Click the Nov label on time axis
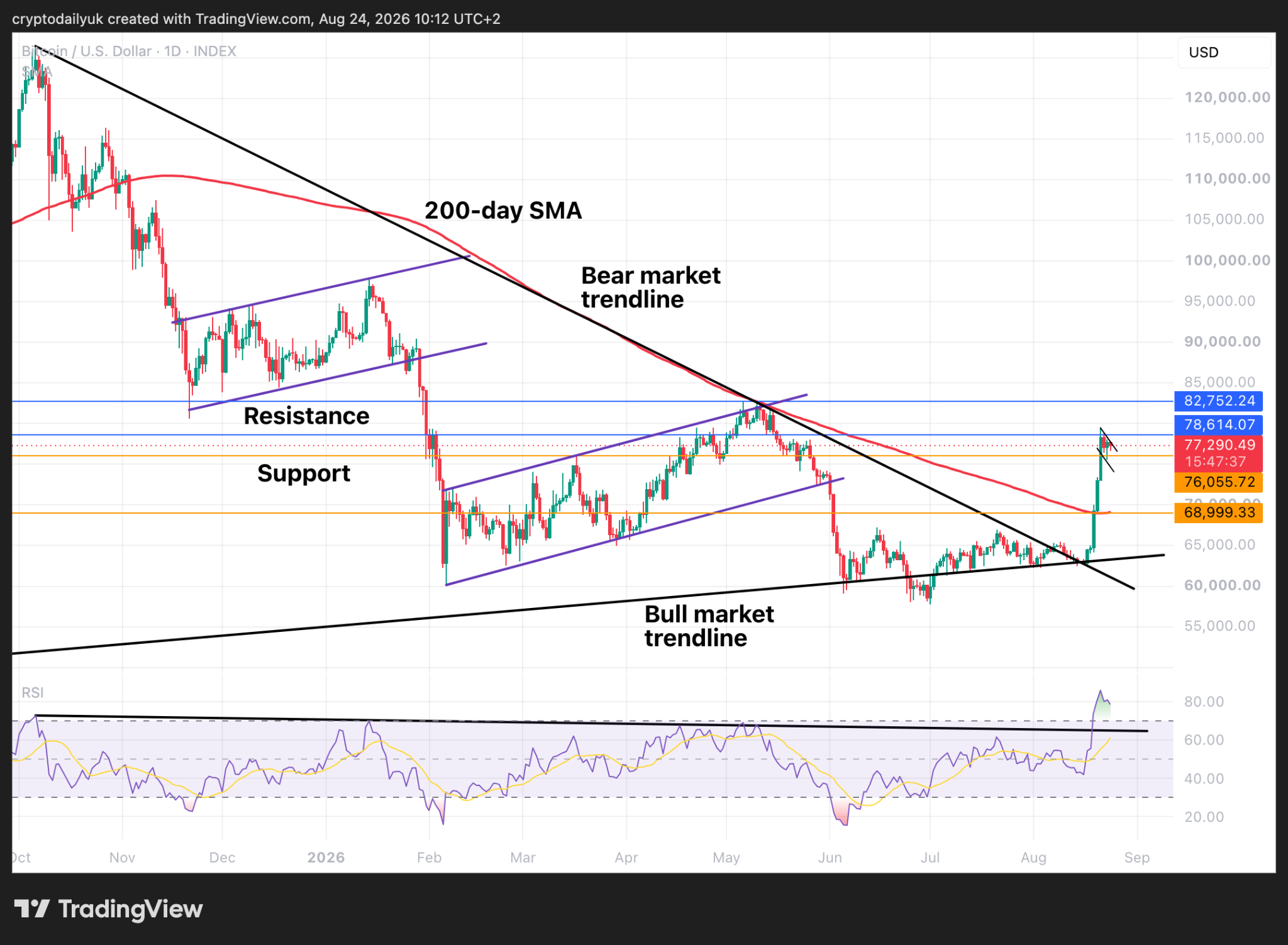Viewport: 1288px width, 945px height. 122,858
